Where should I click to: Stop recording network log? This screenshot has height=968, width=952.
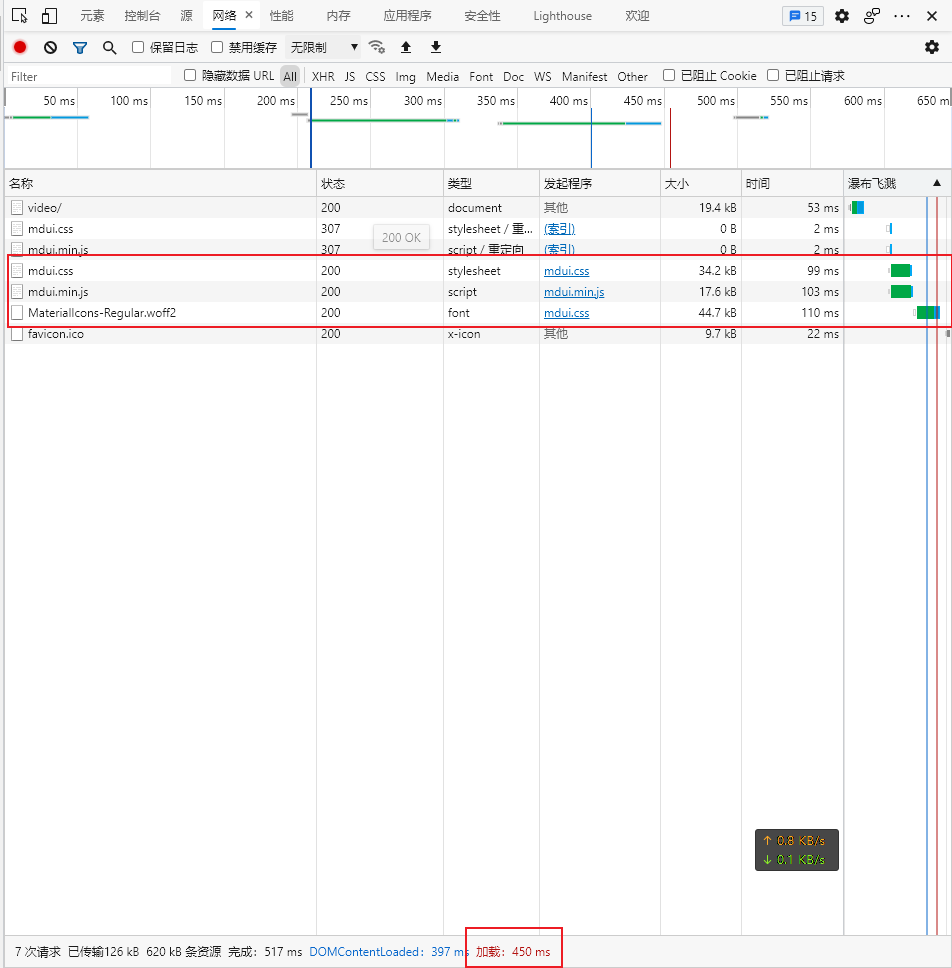(20, 47)
